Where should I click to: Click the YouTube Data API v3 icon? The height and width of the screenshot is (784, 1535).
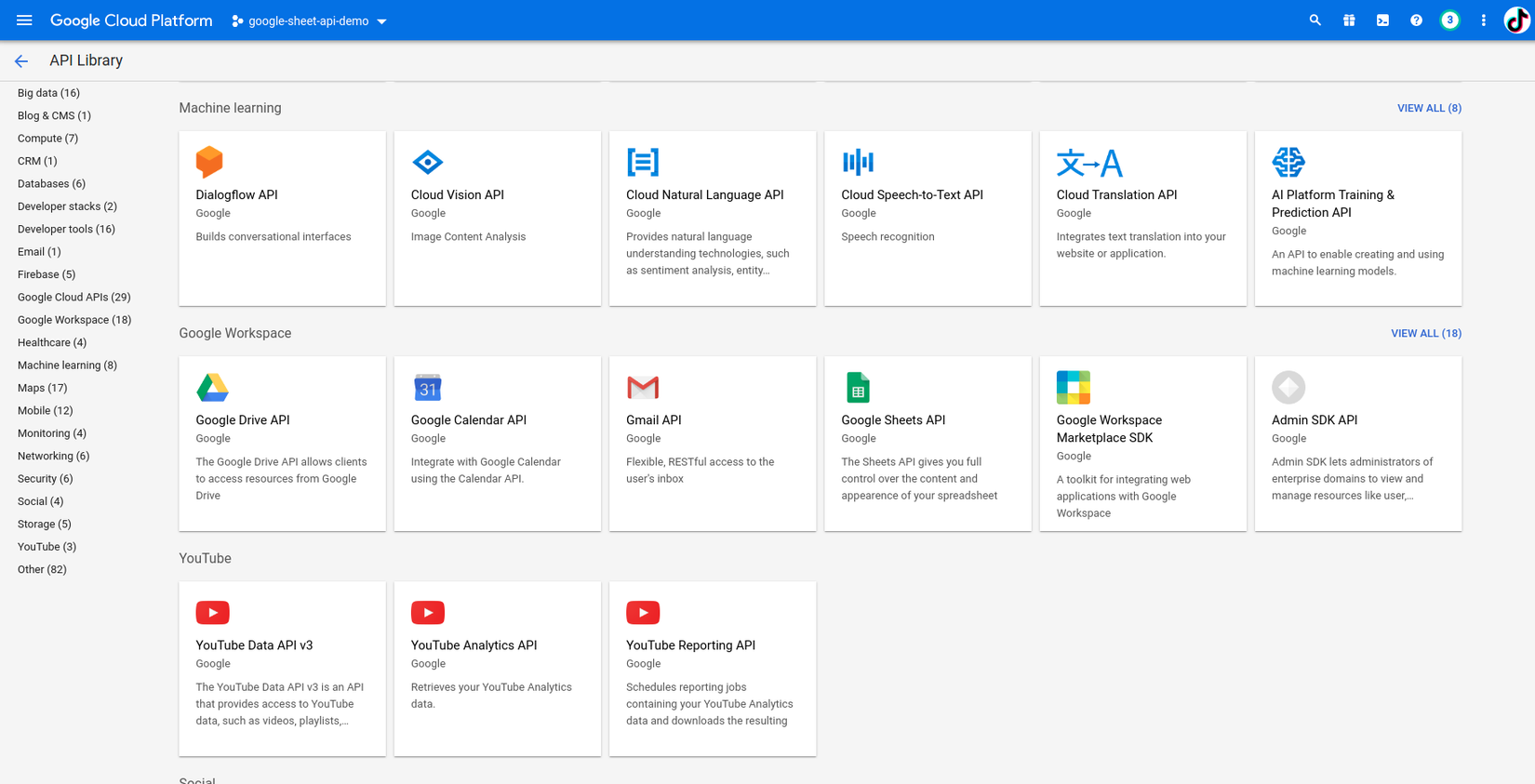point(213,612)
